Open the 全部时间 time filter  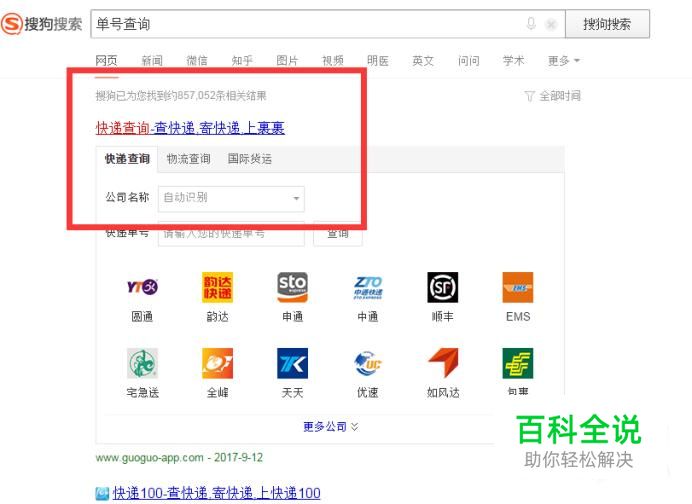[x=560, y=96]
